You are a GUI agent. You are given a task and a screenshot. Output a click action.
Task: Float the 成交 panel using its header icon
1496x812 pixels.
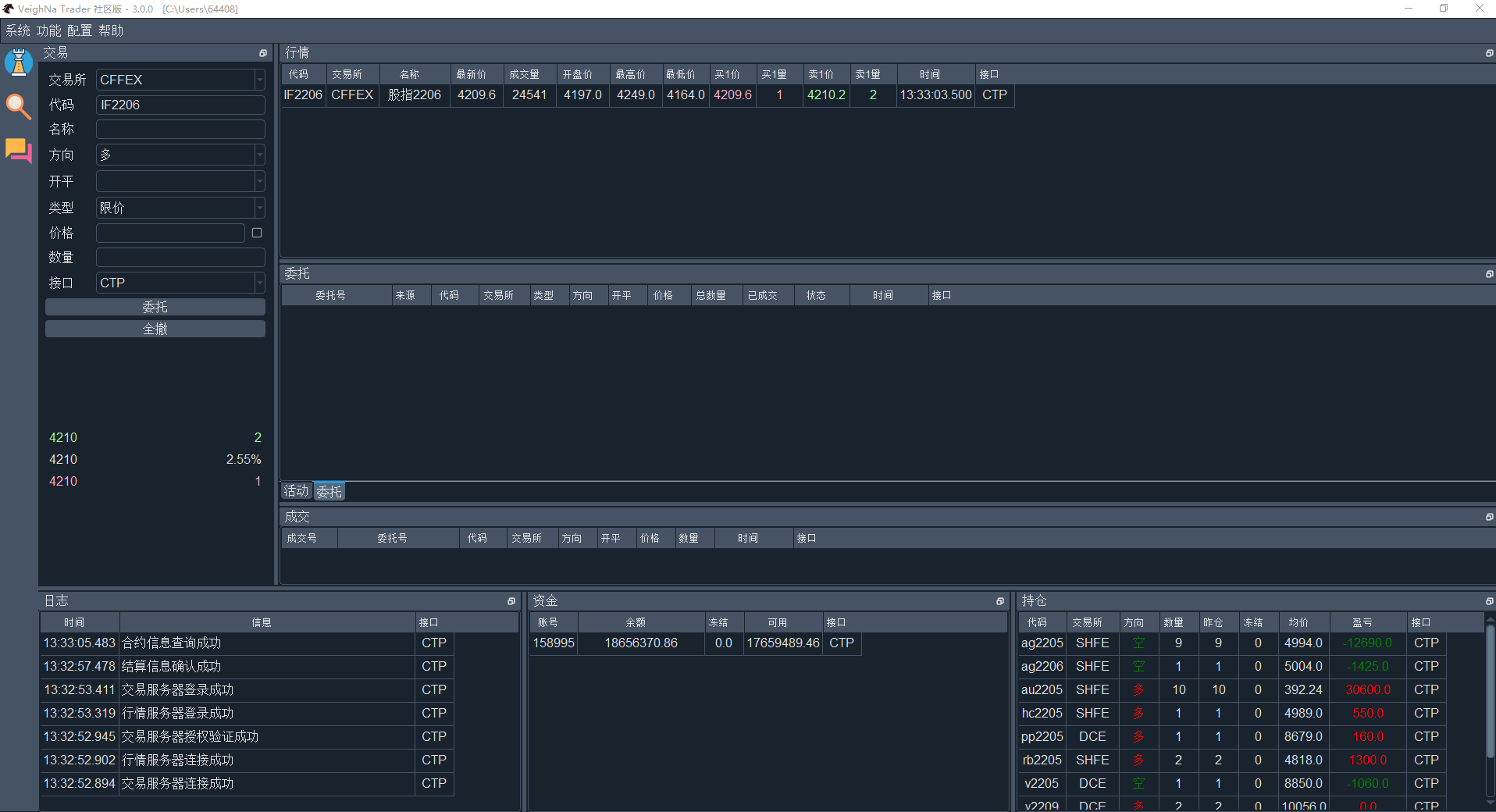click(x=1489, y=517)
